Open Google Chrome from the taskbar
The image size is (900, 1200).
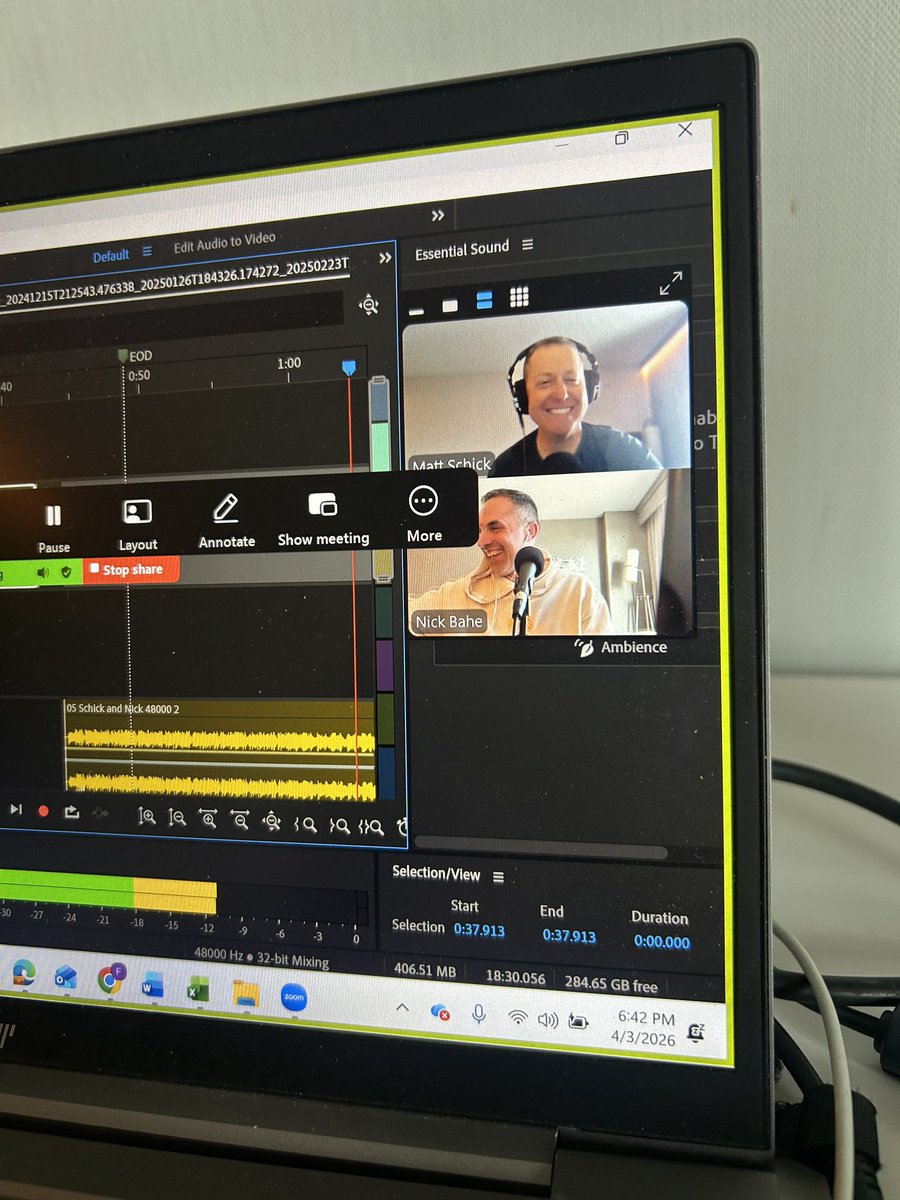pos(111,980)
